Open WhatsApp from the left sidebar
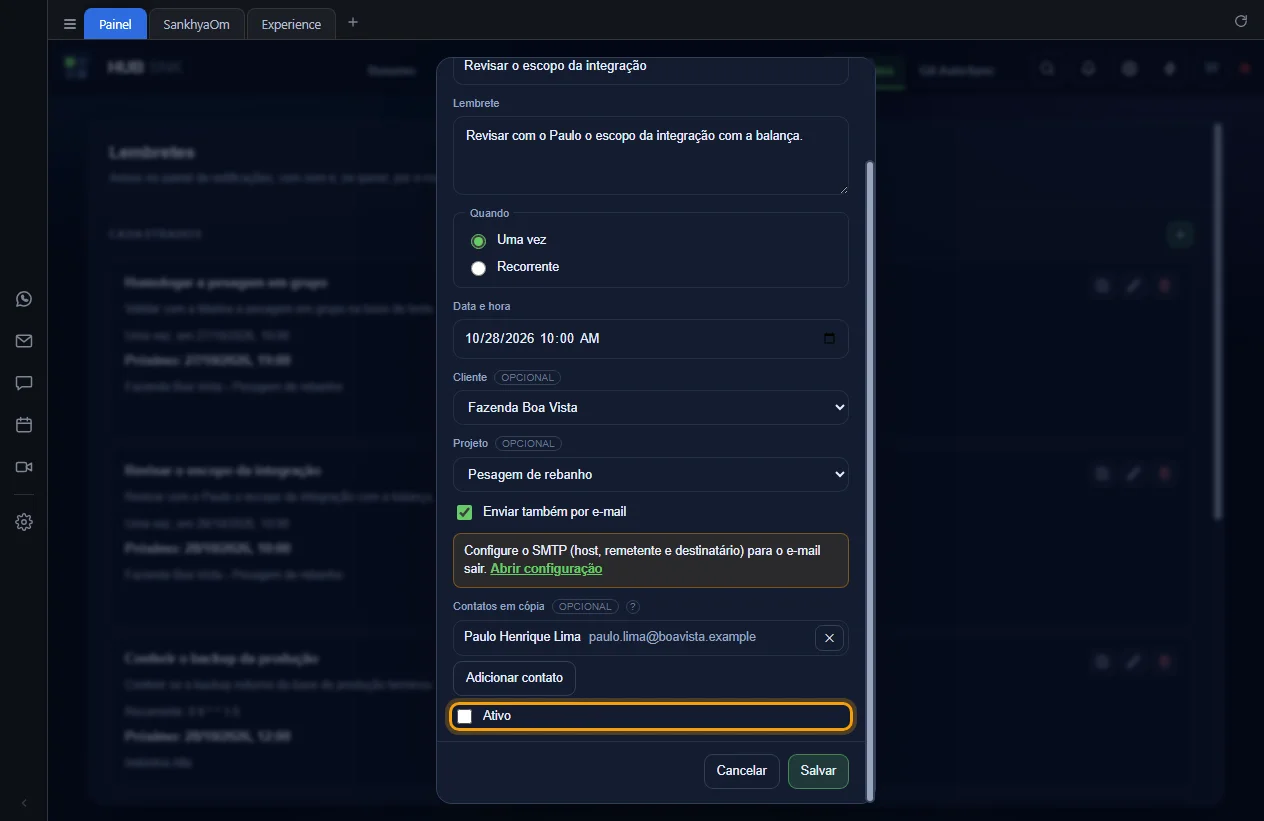This screenshot has height=821, width=1264. point(24,299)
